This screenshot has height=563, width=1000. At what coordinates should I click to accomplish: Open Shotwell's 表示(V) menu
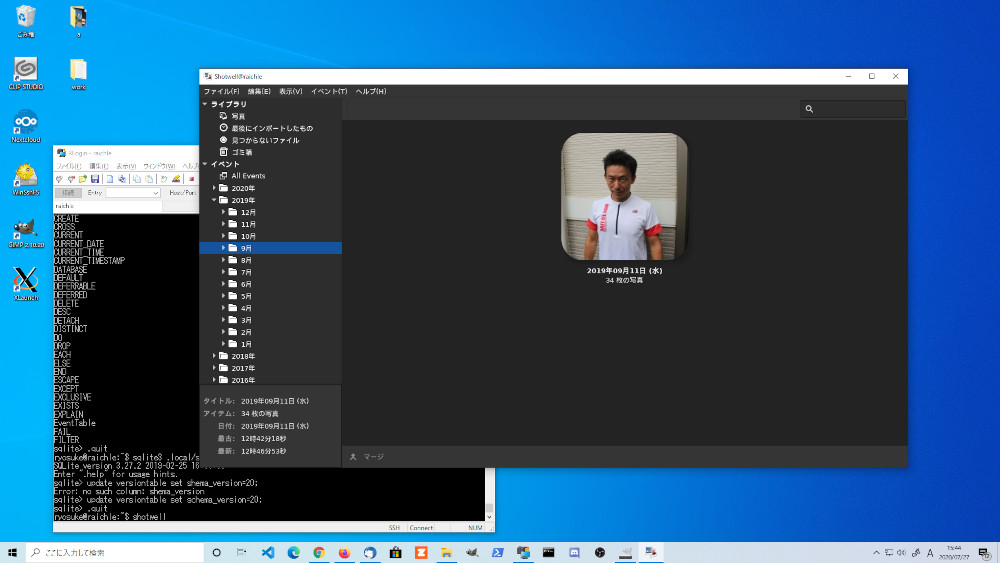pos(290,92)
